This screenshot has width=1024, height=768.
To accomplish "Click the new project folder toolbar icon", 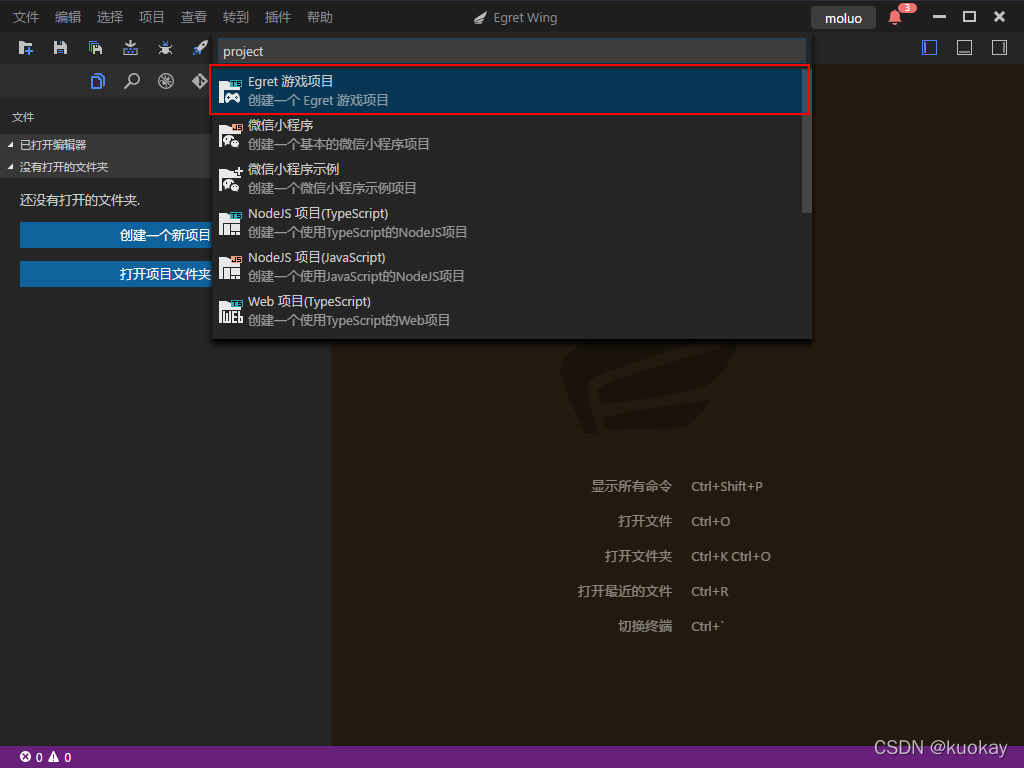I will pos(25,48).
